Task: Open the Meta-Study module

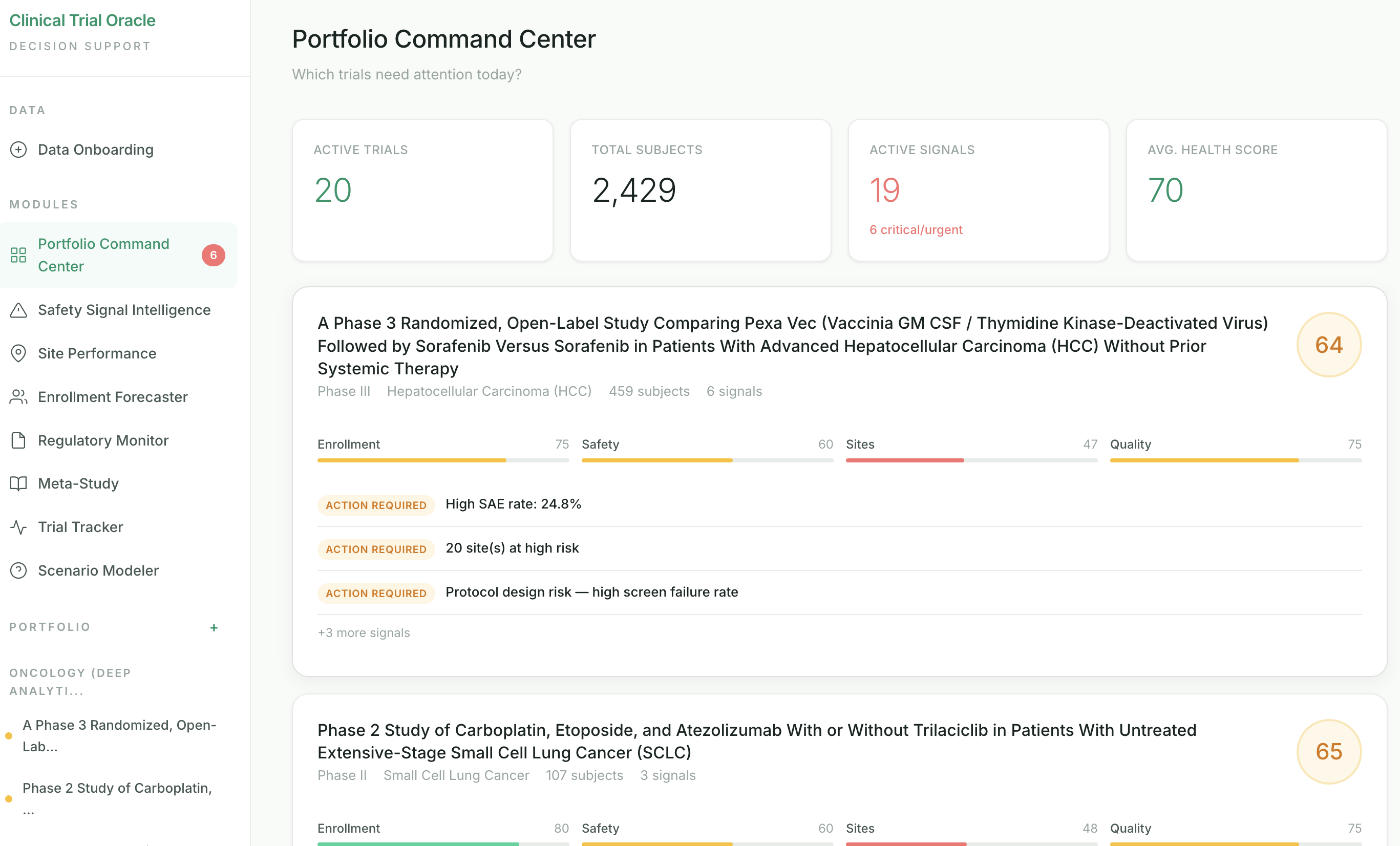Action: pyautogui.click(x=118, y=483)
